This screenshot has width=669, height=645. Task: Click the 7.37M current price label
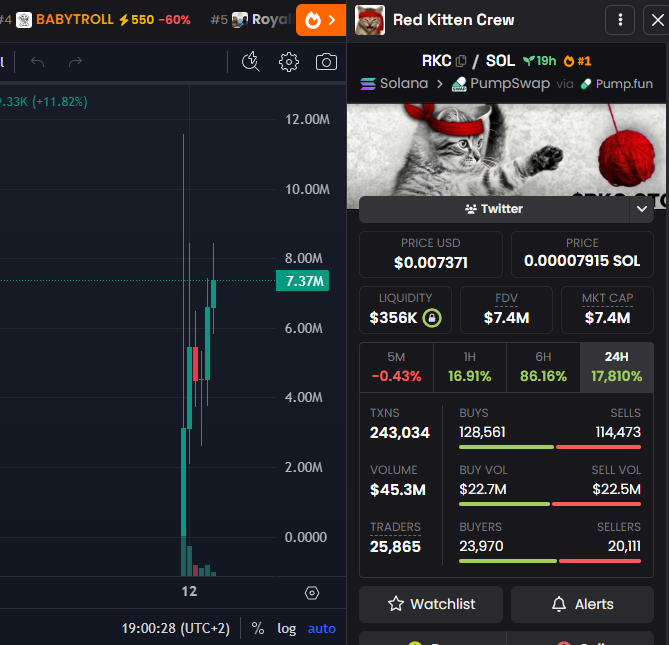click(303, 281)
